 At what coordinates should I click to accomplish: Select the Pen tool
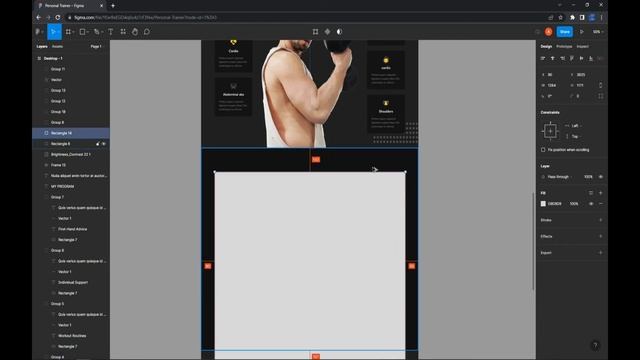click(x=96, y=31)
